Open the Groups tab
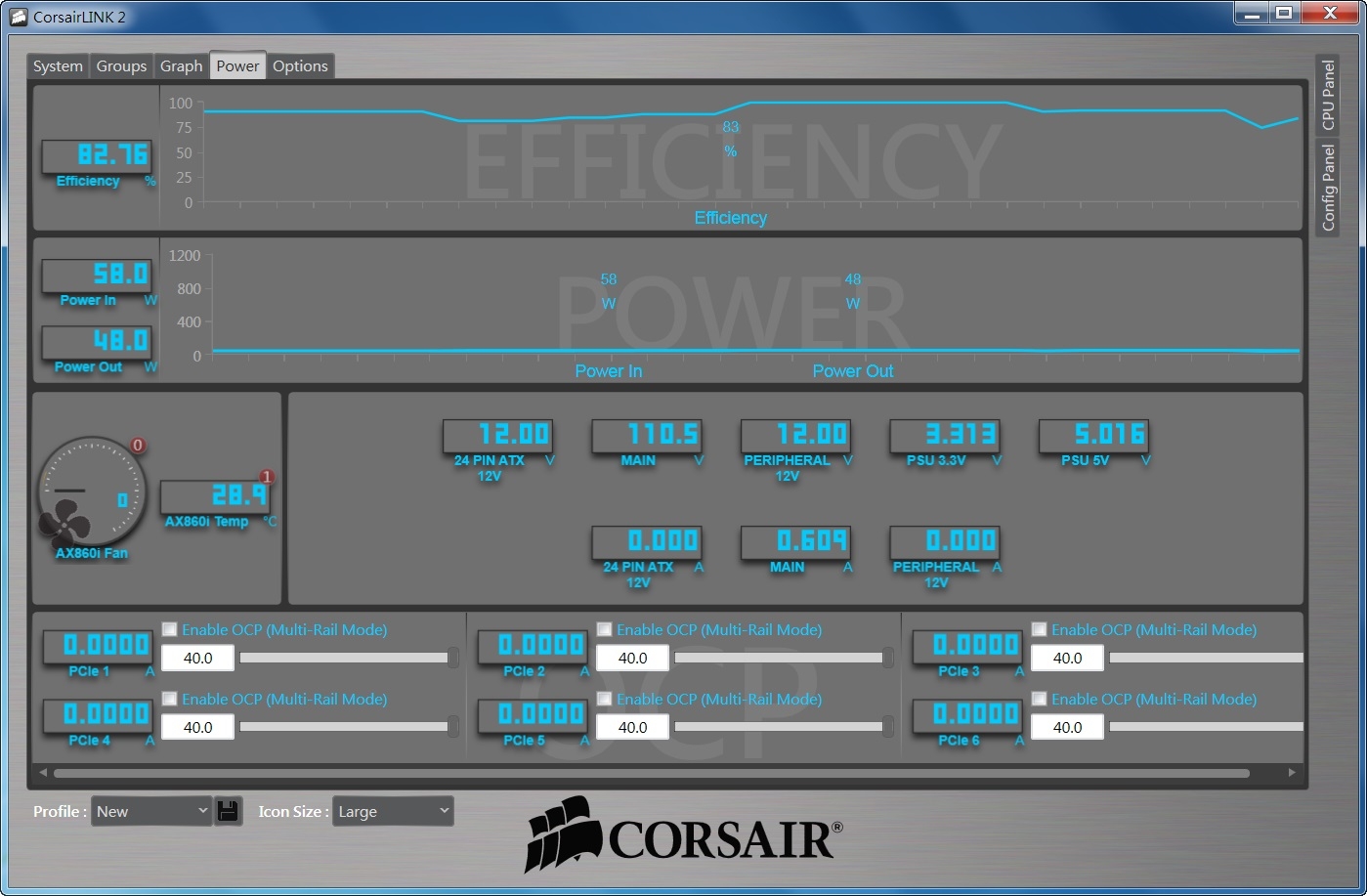 click(121, 66)
